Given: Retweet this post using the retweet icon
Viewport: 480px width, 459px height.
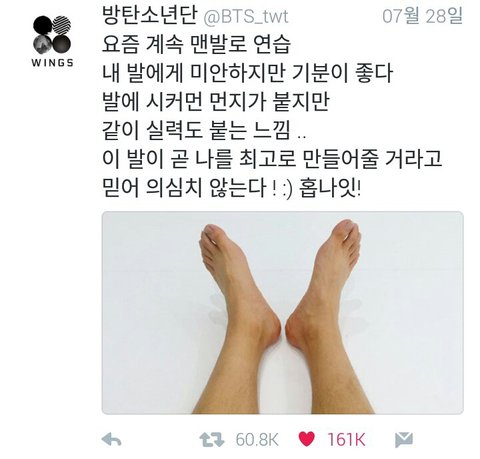Looking at the screenshot, I should point(212,440).
